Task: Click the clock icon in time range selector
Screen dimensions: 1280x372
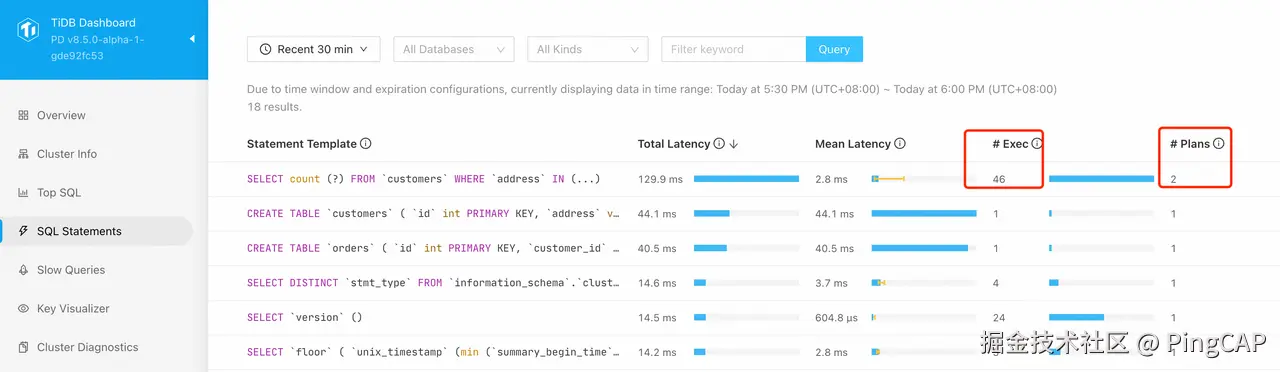Action: point(265,49)
